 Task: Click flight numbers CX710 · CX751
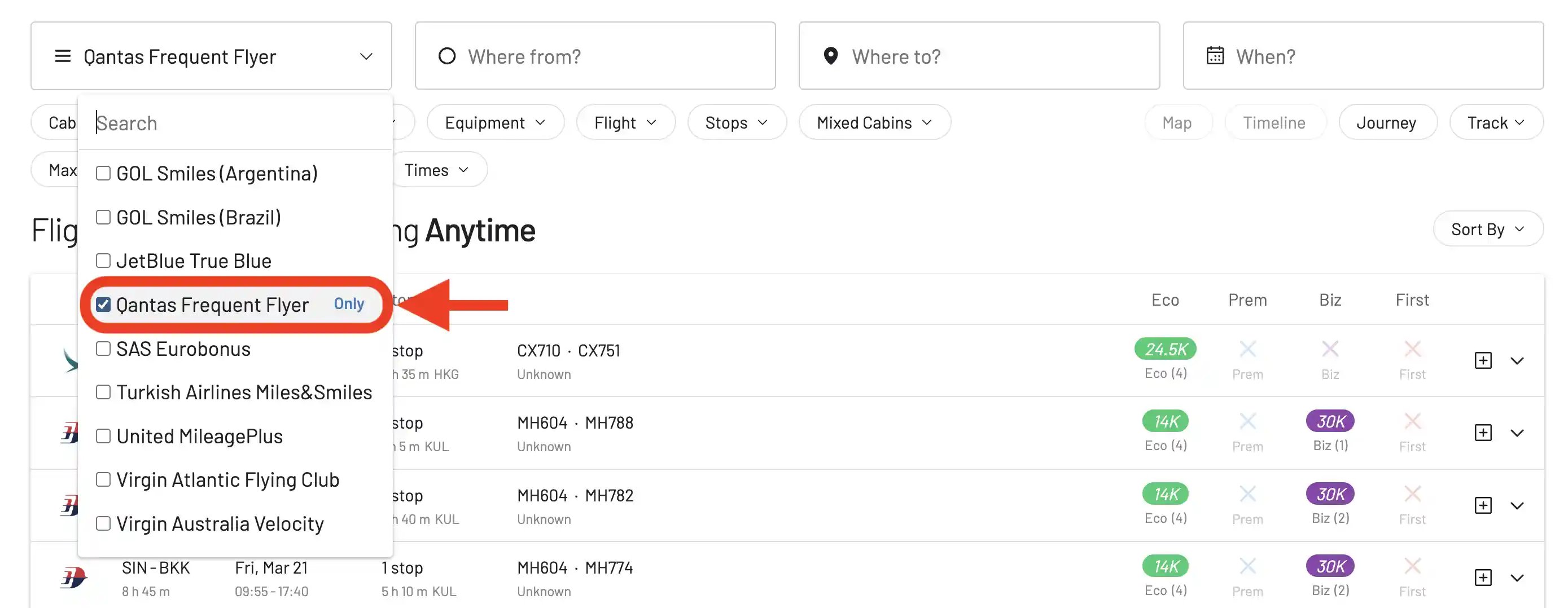(568, 351)
